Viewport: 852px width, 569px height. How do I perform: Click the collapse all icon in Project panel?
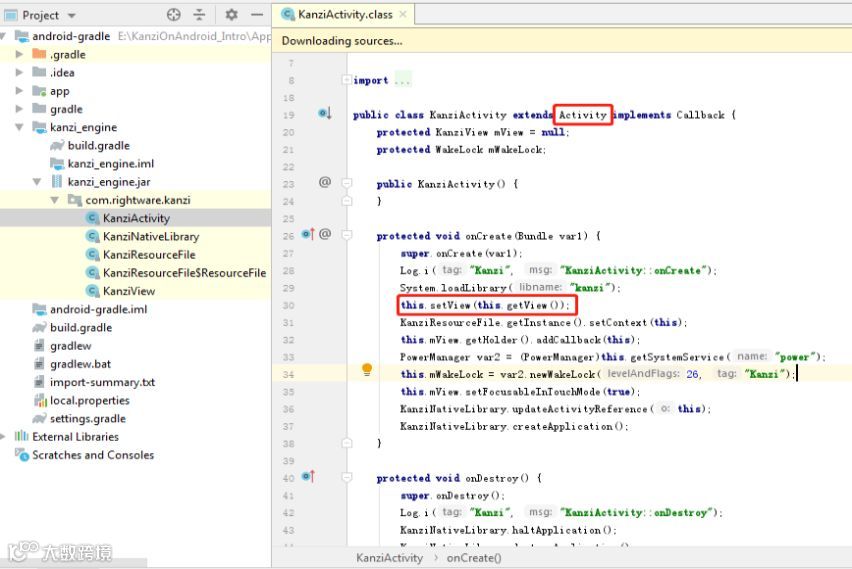coord(199,15)
